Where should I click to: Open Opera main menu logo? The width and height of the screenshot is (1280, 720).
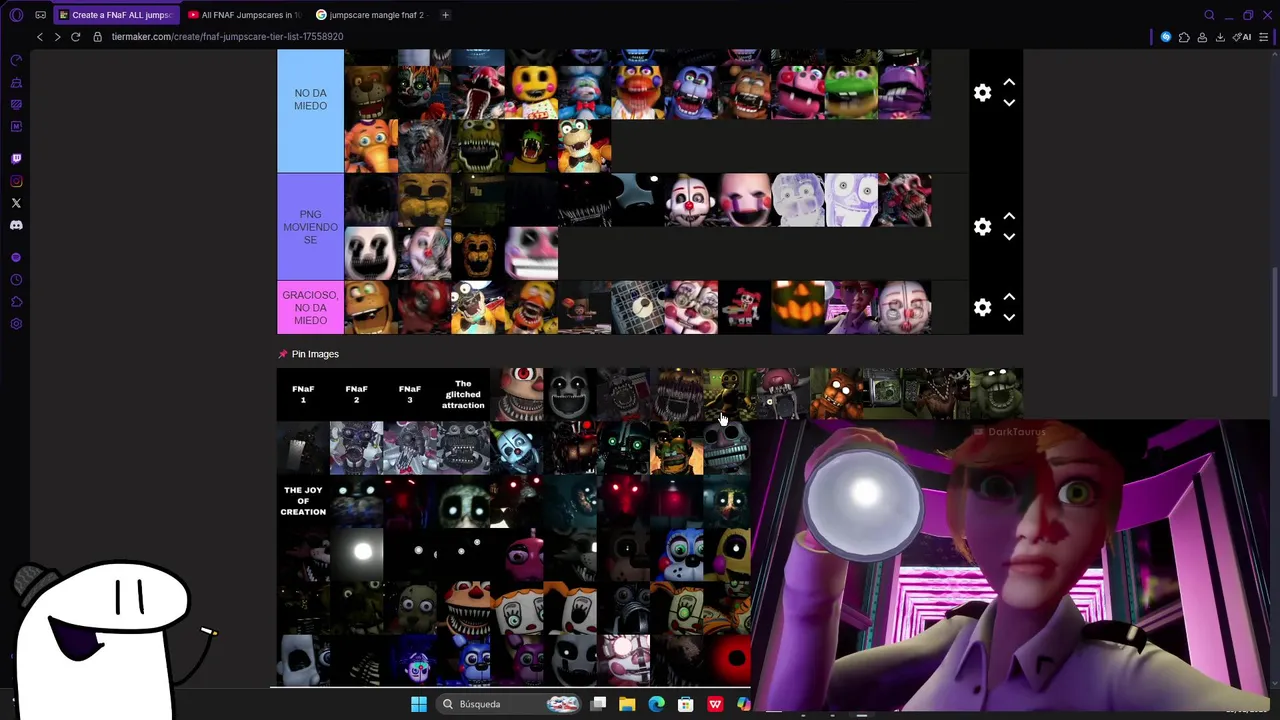16,15
